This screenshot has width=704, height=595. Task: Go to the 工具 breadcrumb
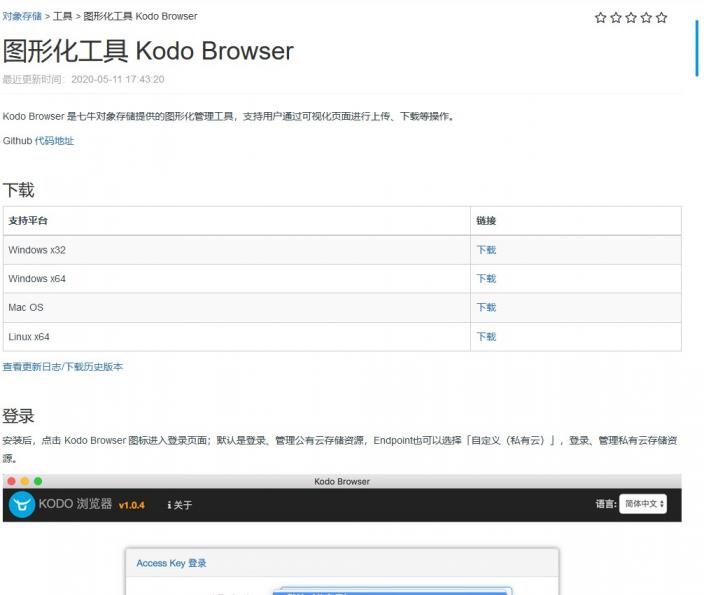tap(62, 16)
